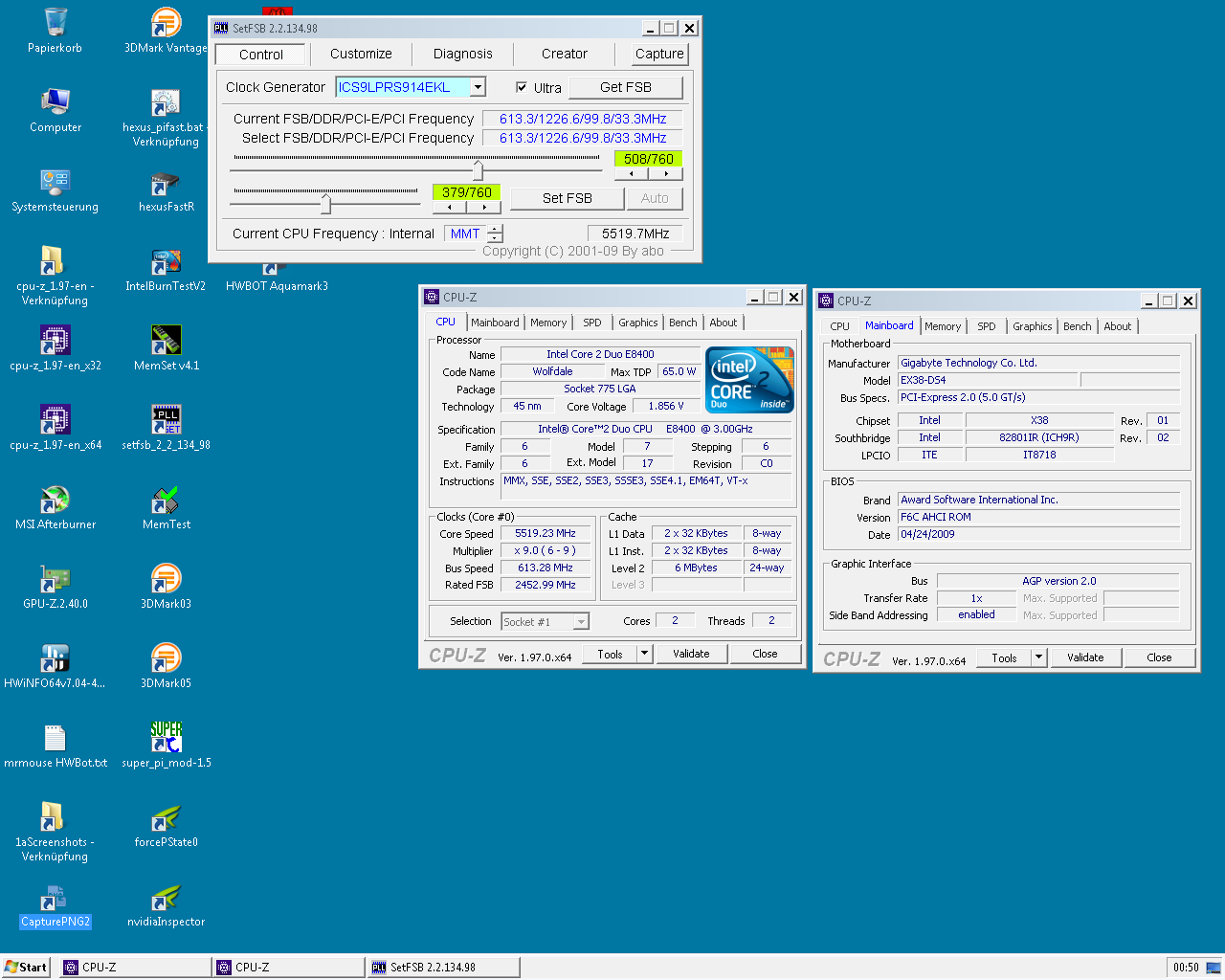Screen dimensions: 1225x980
Task: Expand Tools dropdown arrow in CPU tab window
Action: tap(645, 654)
